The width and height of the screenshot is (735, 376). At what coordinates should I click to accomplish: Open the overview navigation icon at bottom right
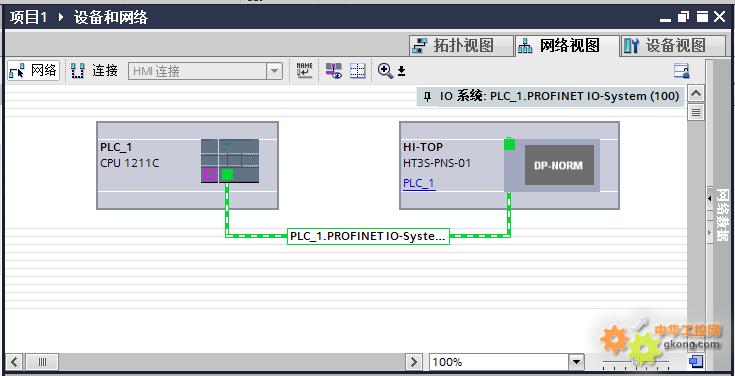[696, 361]
